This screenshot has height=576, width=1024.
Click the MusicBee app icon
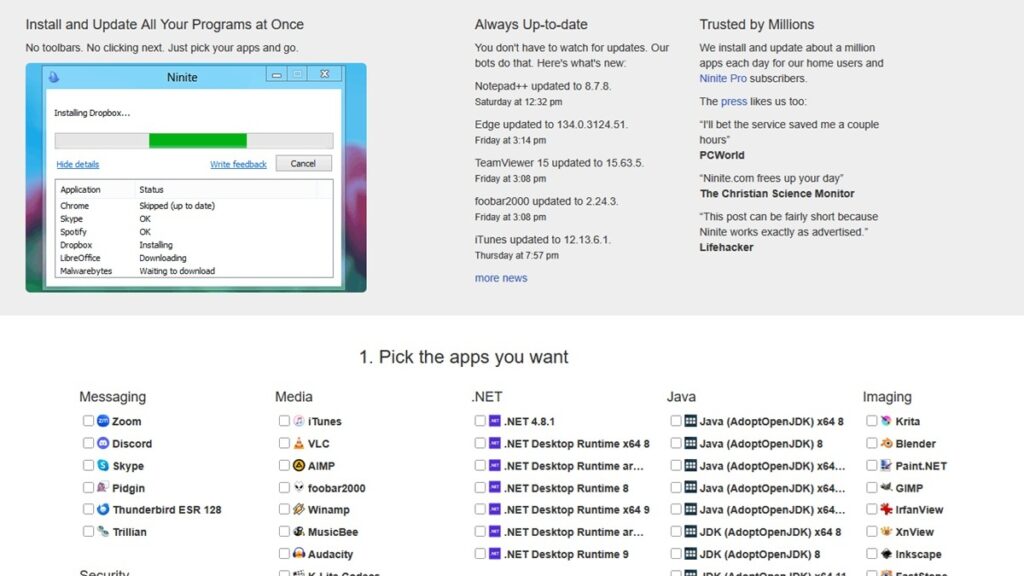(x=299, y=532)
